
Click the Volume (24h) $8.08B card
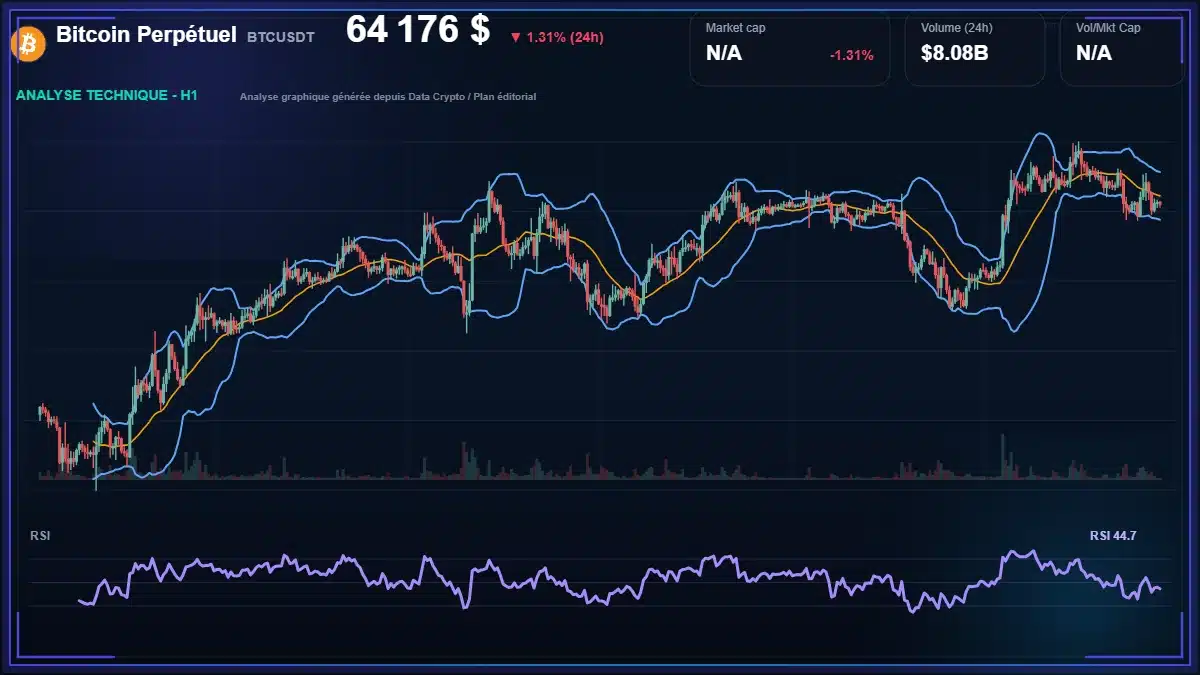pos(975,48)
